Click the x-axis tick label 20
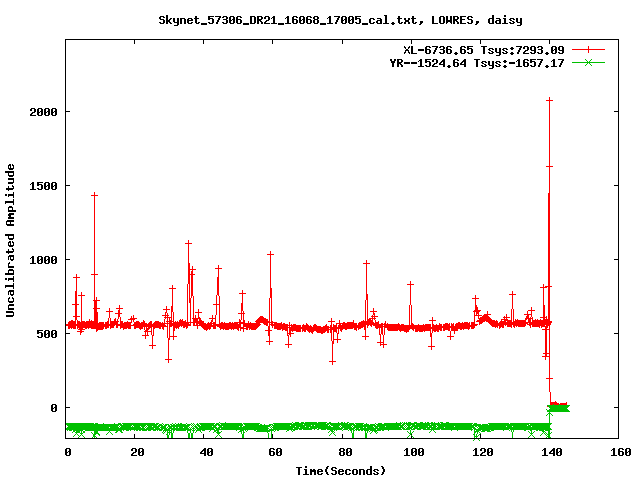 pyautogui.click(x=138, y=452)
